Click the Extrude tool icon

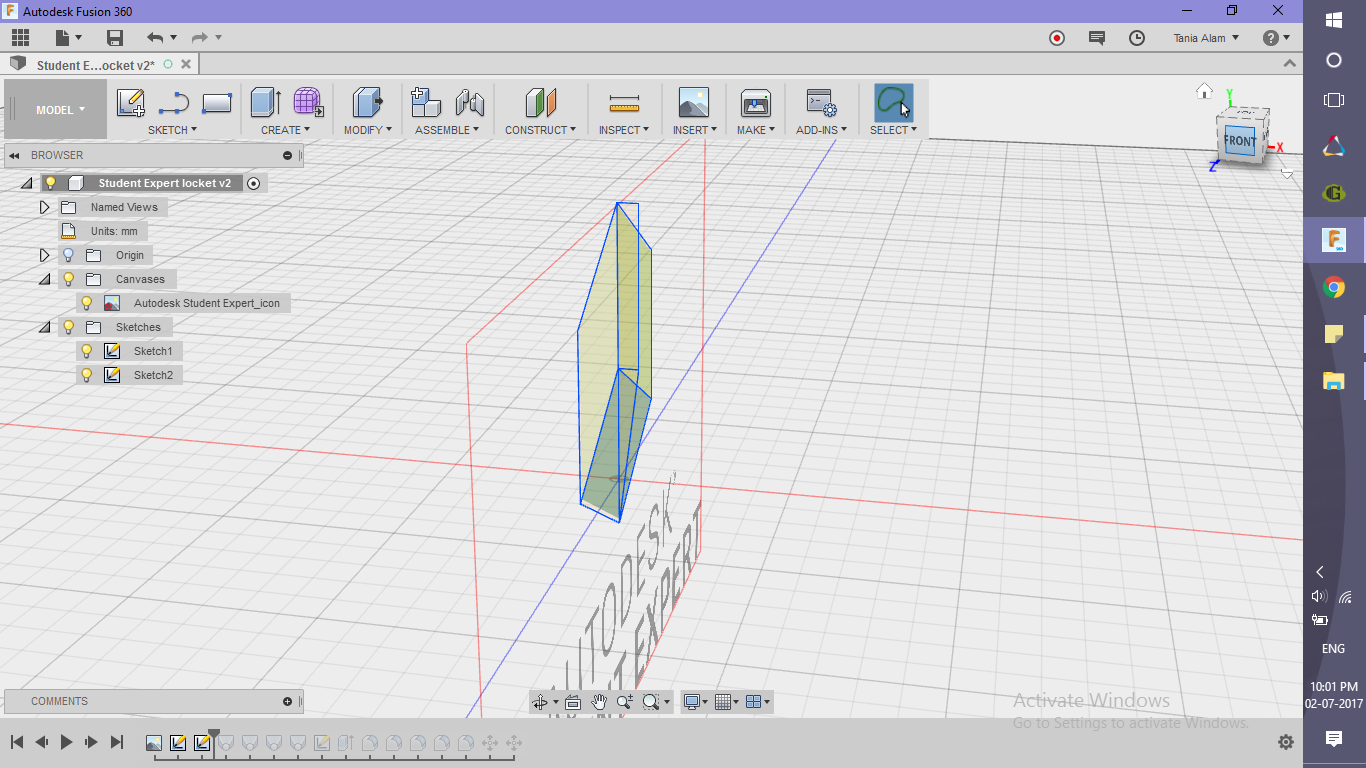tap(265, 102)
